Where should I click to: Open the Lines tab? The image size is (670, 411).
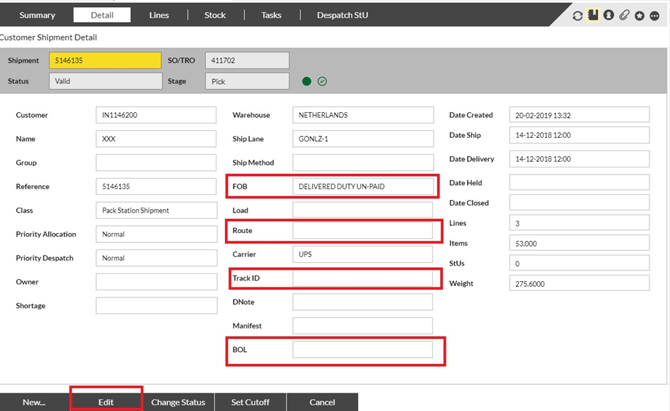(x=159, y=15)
